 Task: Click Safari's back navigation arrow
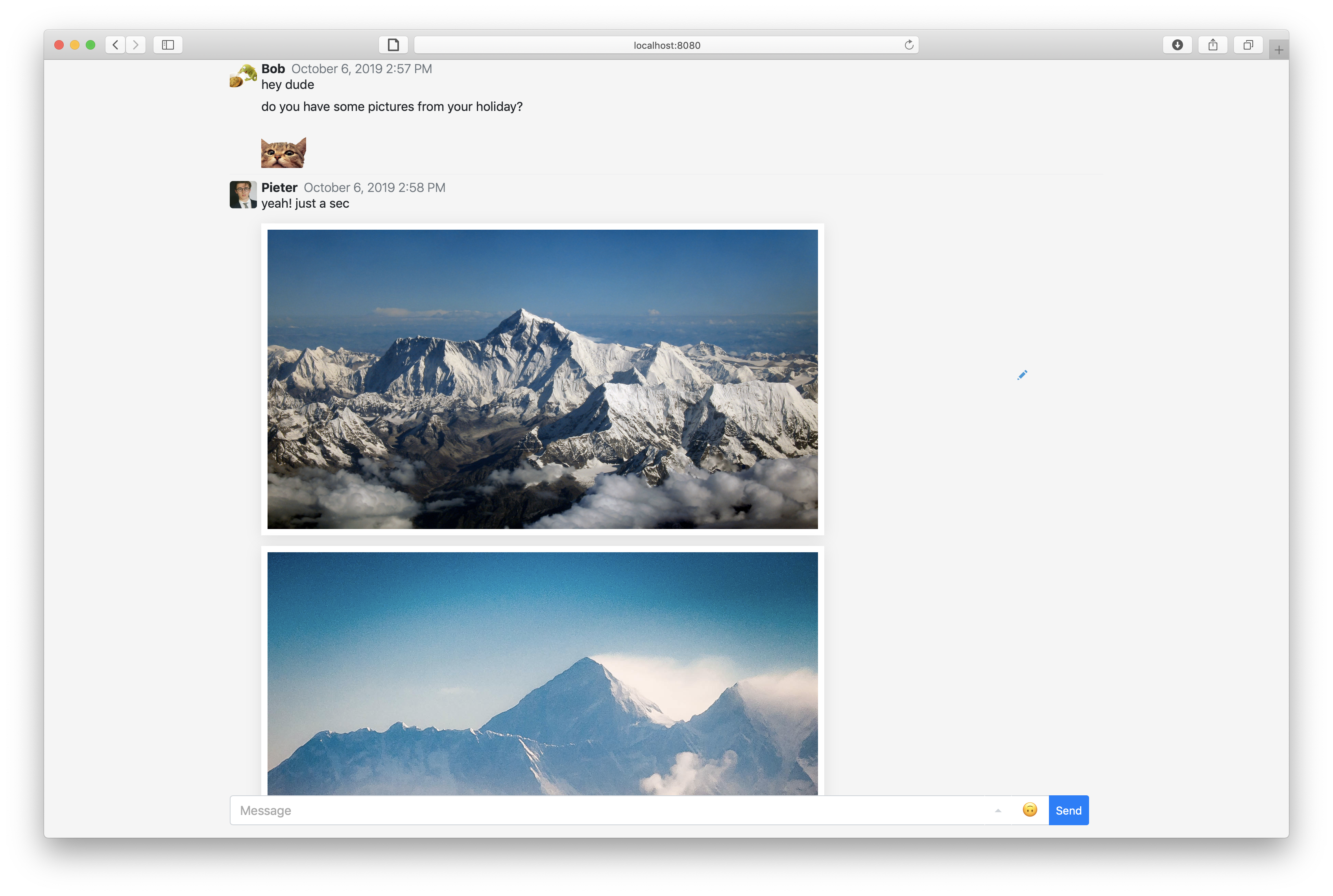coord(115,44)
